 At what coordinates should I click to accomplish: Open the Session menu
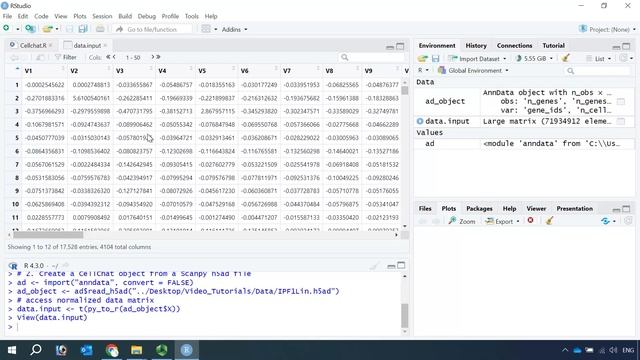coord(102,16)
